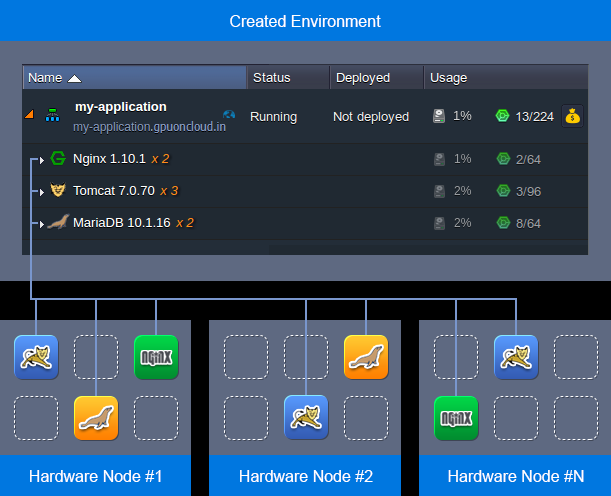Expand the Tomcat 7.0.70 node row
The image size is (611, 496).
tap(41, 191)
